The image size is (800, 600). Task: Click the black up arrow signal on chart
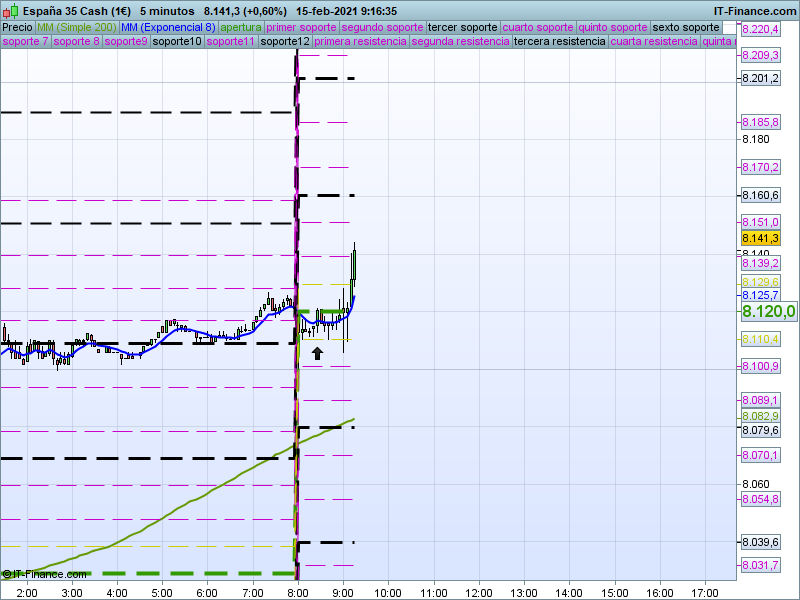pos(317,353)
